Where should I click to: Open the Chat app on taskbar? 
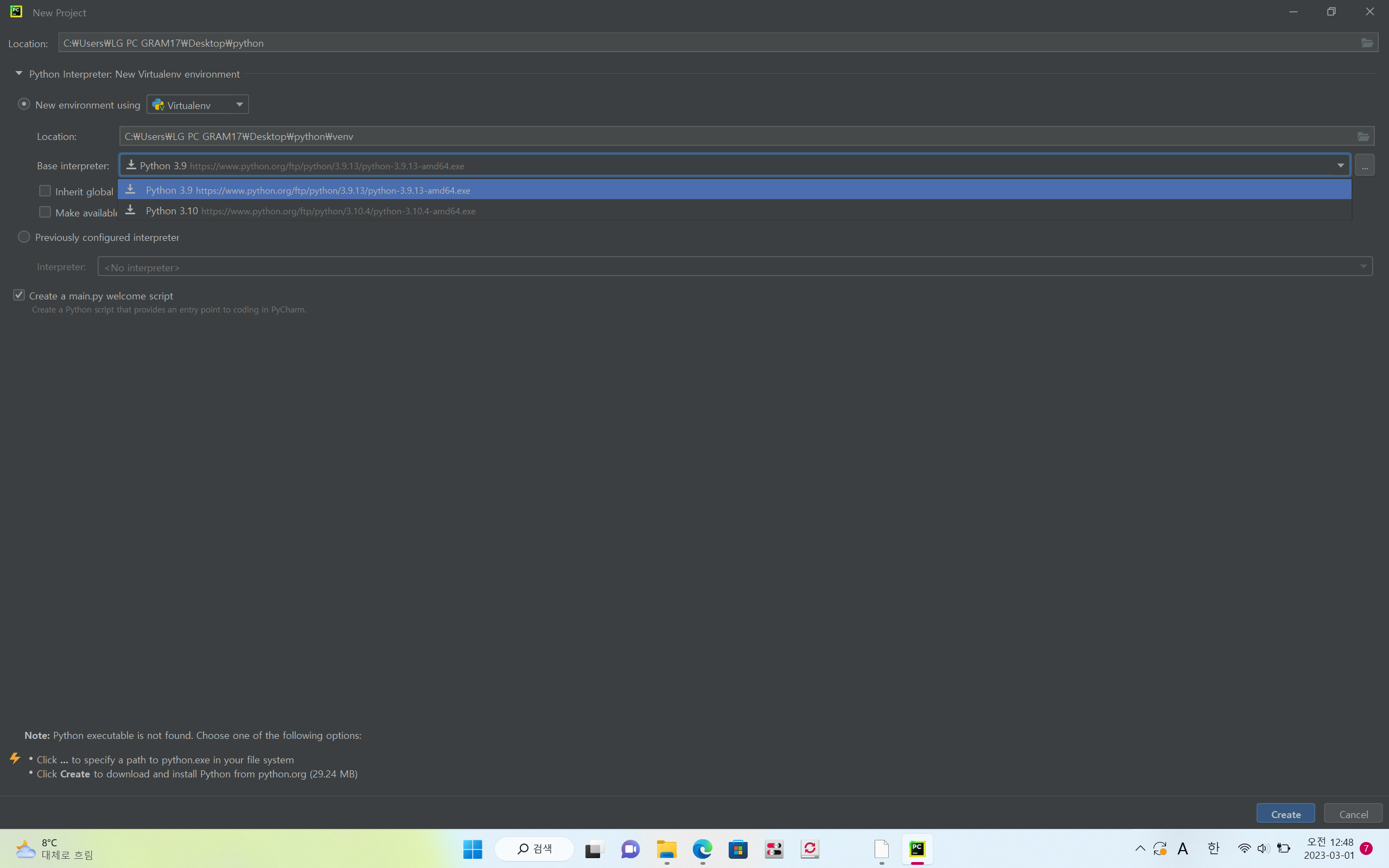coord(630,849)
